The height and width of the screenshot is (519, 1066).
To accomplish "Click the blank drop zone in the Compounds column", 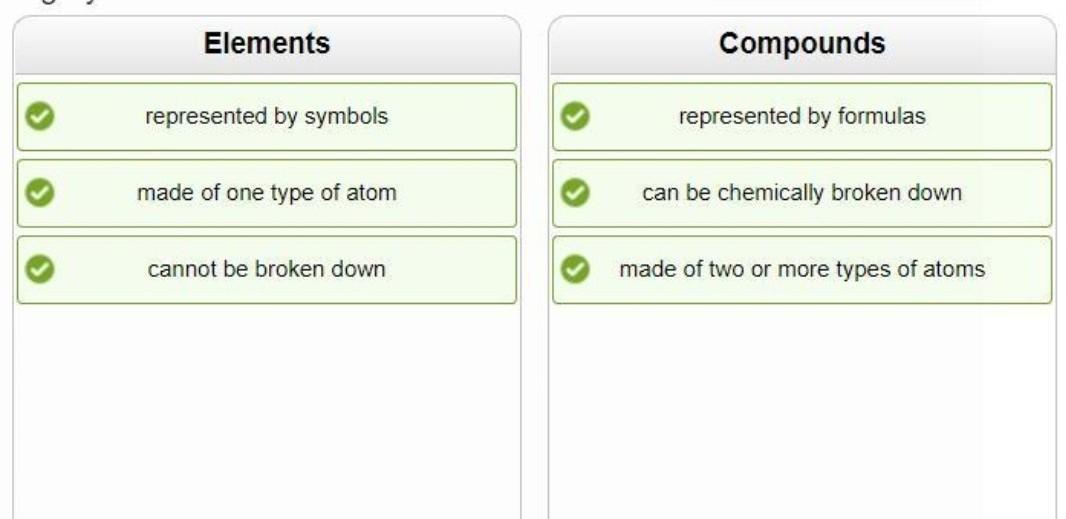I will (802, 410).
